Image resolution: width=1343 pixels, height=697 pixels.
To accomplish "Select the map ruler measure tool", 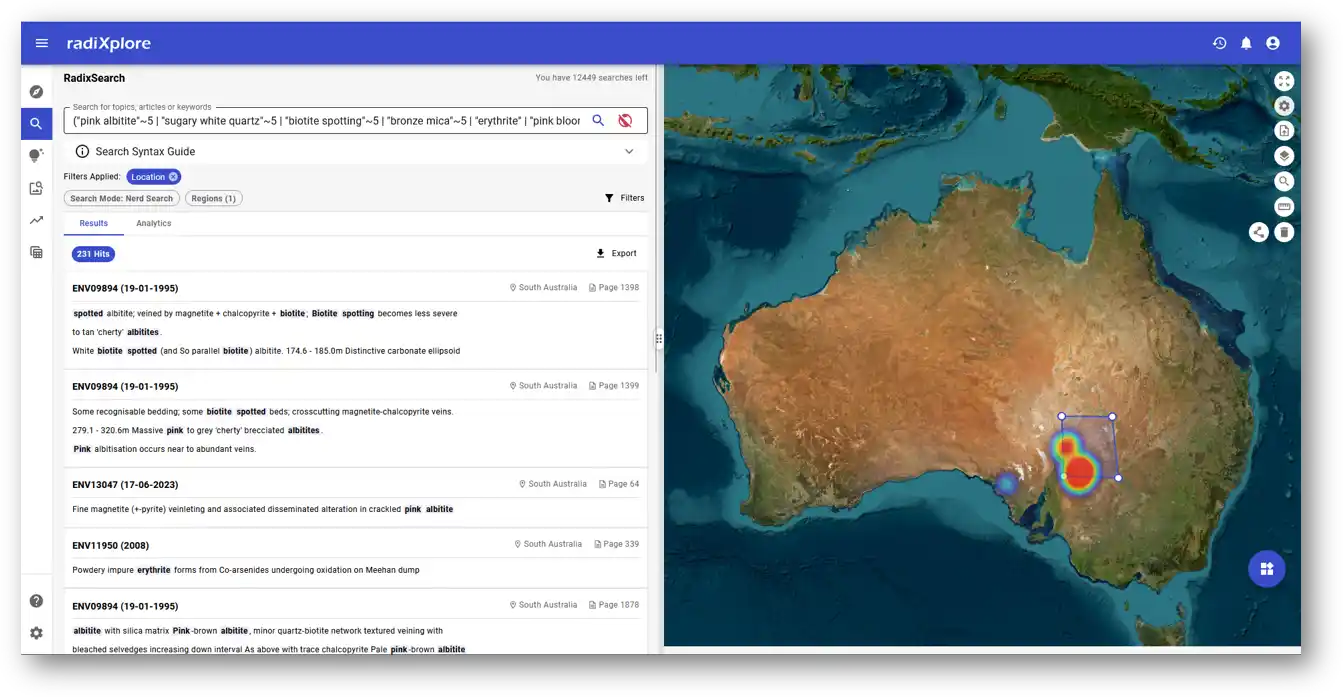I will coord(1285,207).
